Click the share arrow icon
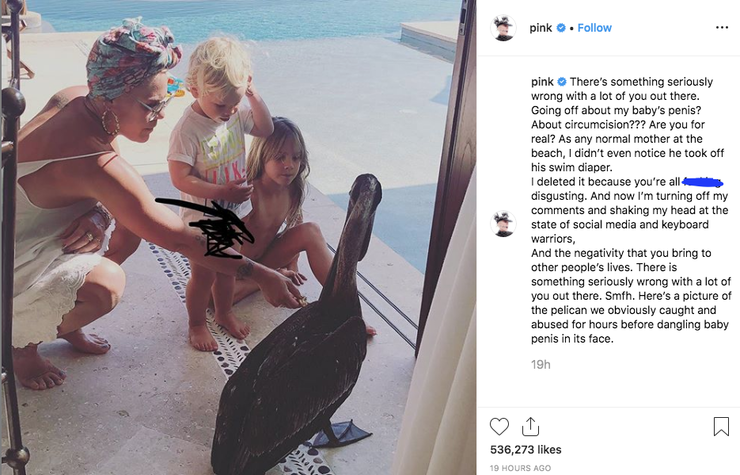Screen dimensions: 740x475 pos(530,426)
